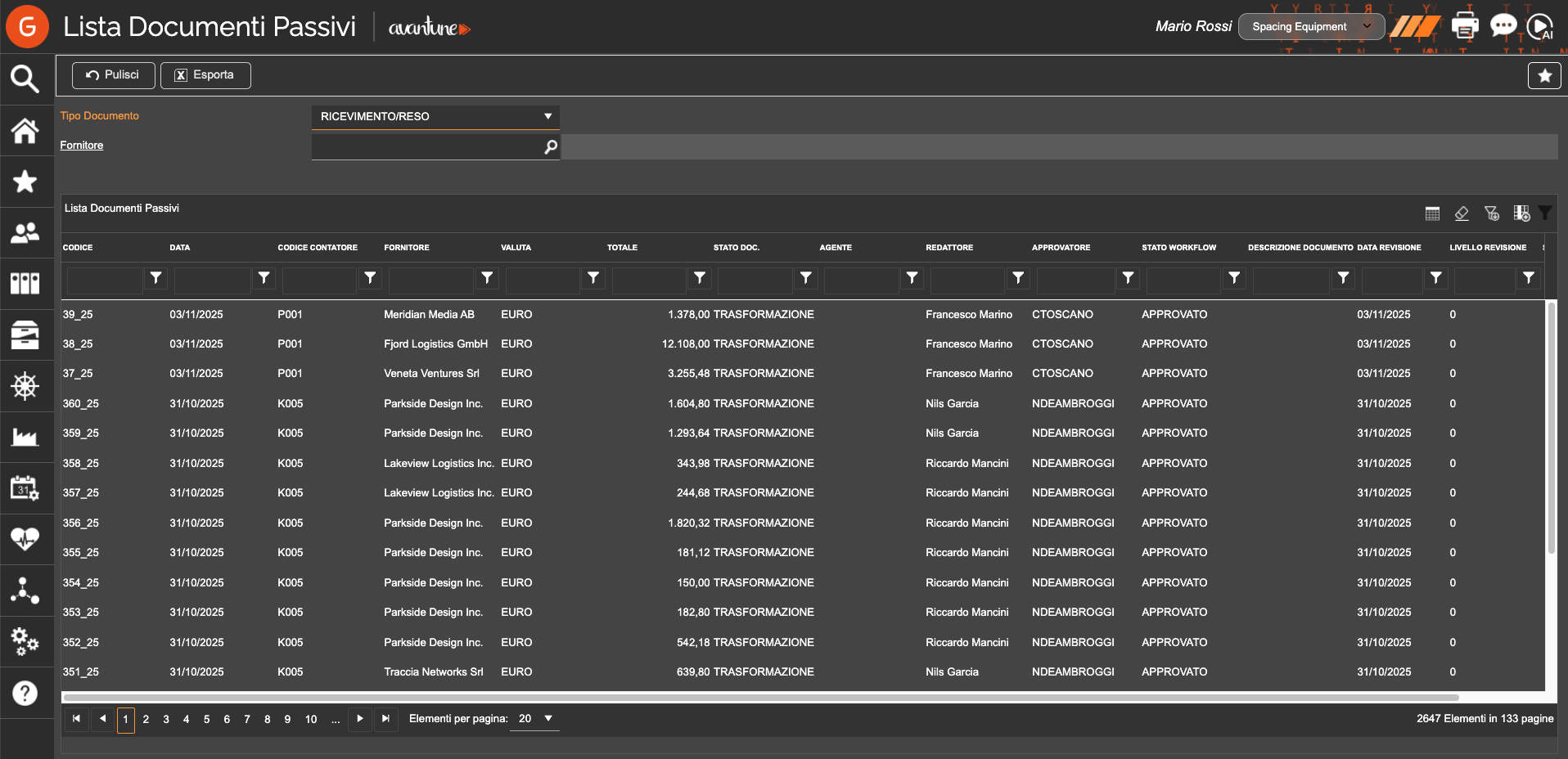Toggle the solid funnel filter row icon
This screenshot has height=759, width=1568.
(x=1545, y=213)
